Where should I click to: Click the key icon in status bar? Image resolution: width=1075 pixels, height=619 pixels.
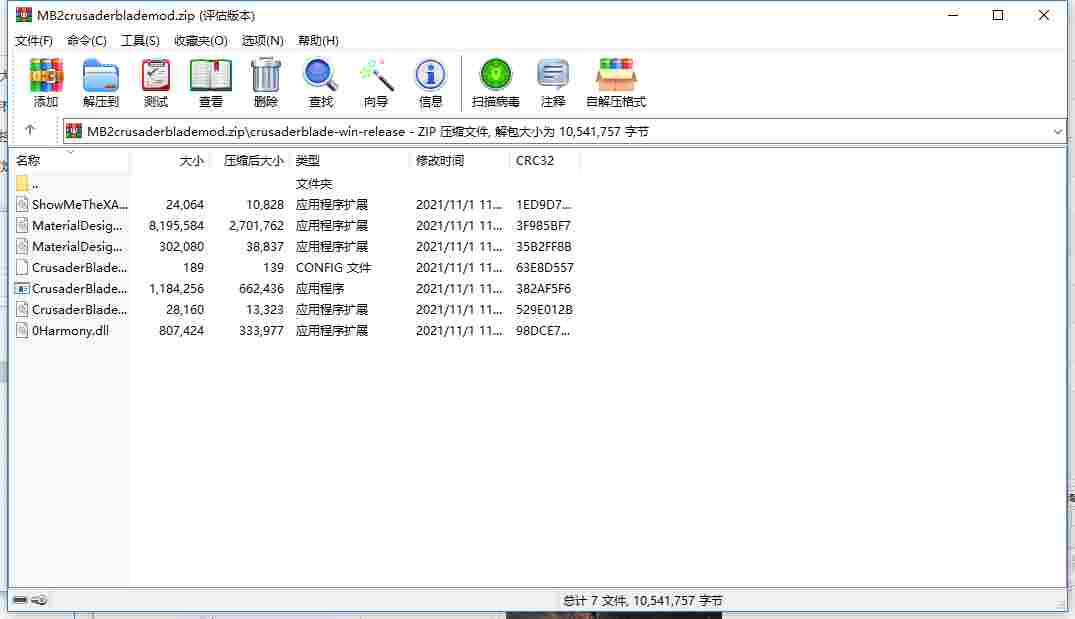pyautogui.click(x=39, y=600)
